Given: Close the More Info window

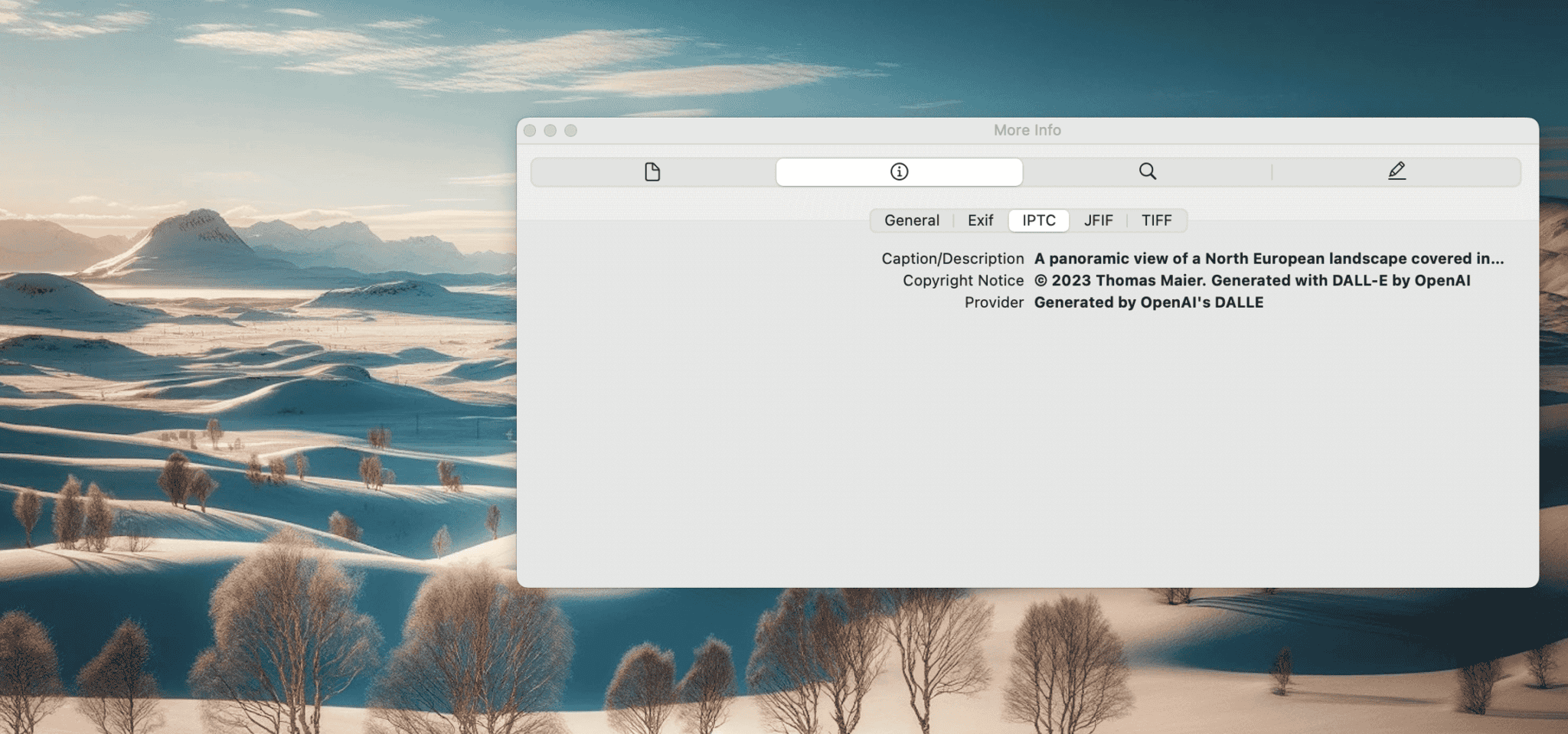Looking at the screenshot, I should [x=530, y=130].
